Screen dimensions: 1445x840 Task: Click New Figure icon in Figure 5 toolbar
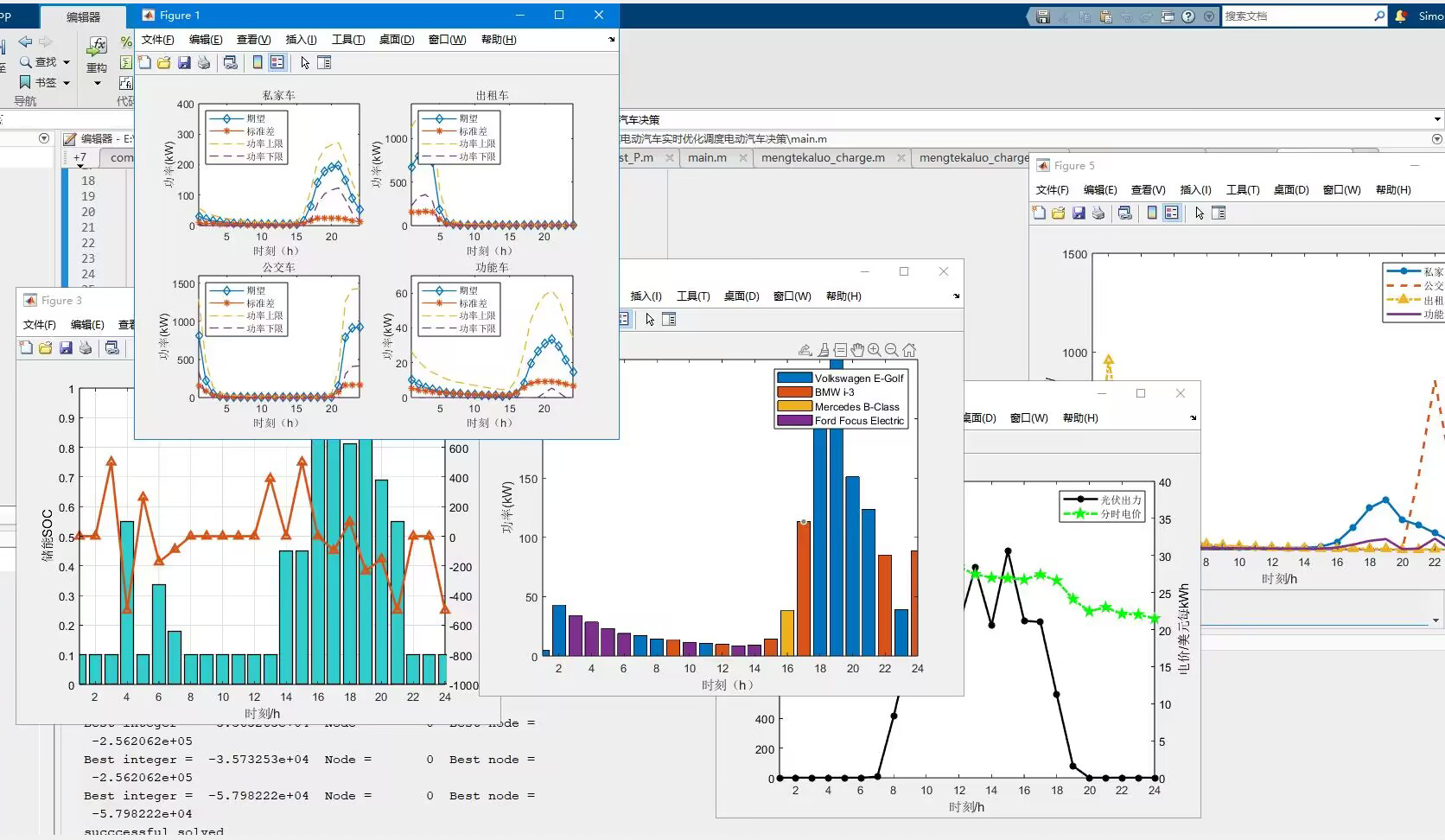click(x=1039, y=213)
